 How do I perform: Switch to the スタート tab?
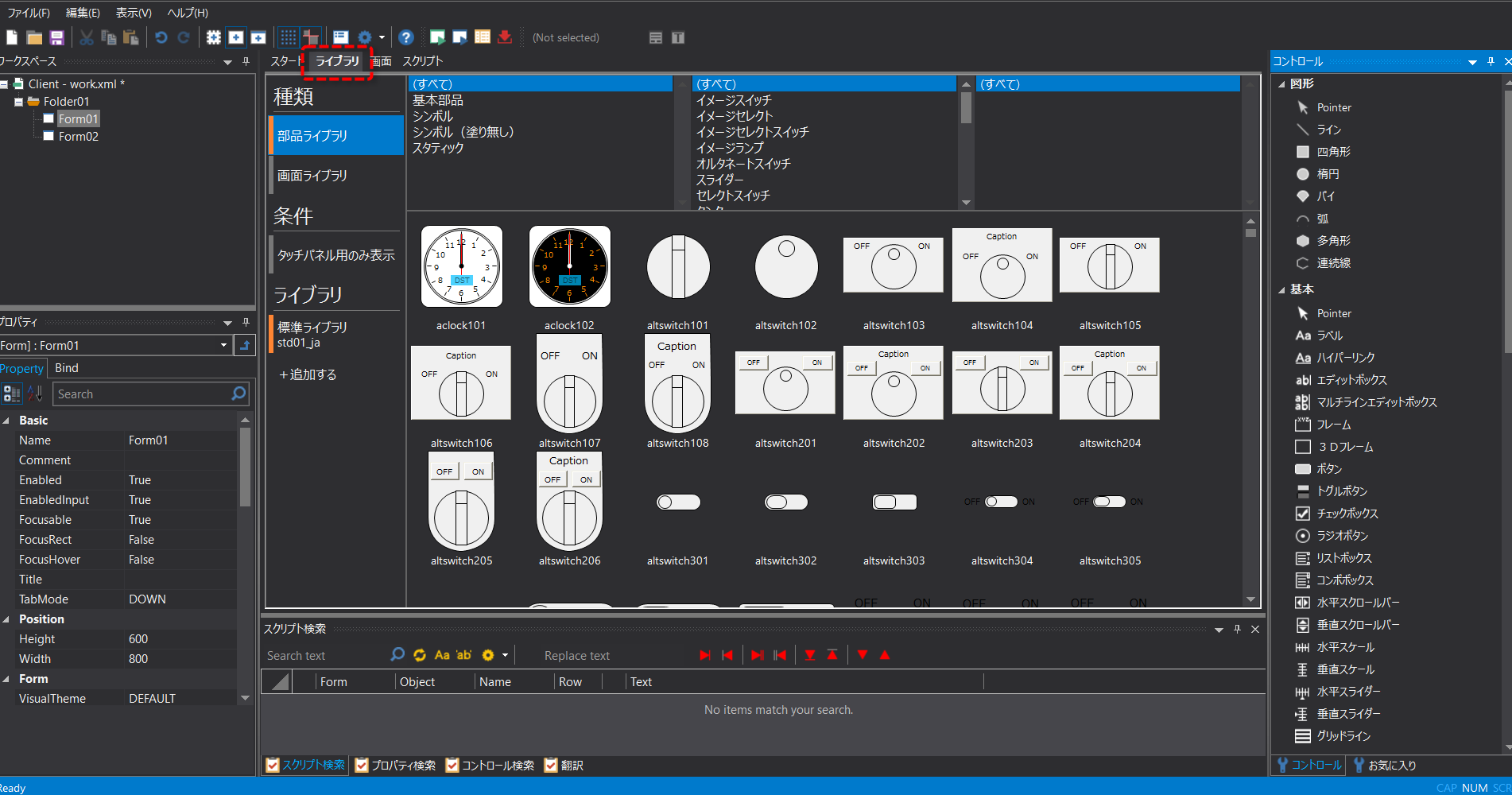(285, 60)
